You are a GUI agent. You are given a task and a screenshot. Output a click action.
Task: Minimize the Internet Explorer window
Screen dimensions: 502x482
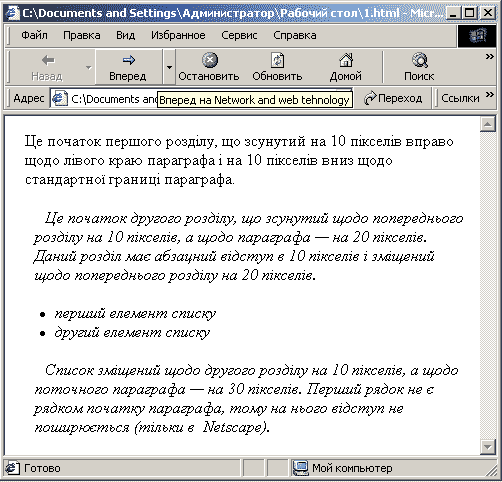(x=452, y=13)
